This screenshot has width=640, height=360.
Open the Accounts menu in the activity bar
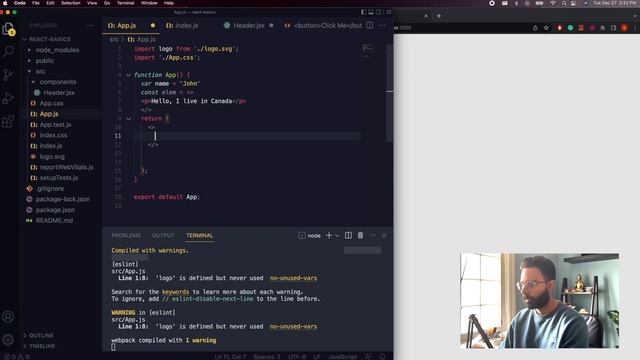pos(8,316)
